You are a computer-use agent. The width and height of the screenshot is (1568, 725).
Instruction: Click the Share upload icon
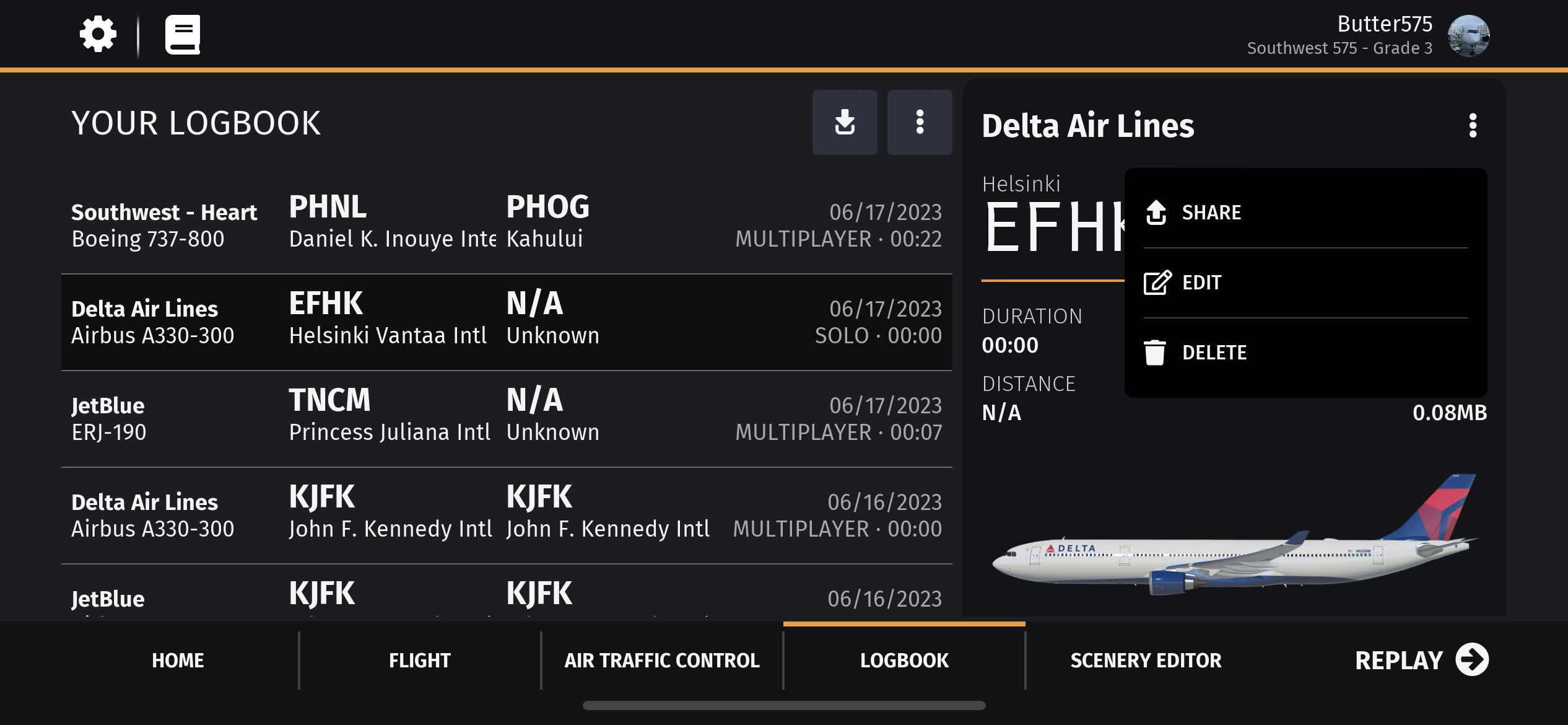point(1156,213)
